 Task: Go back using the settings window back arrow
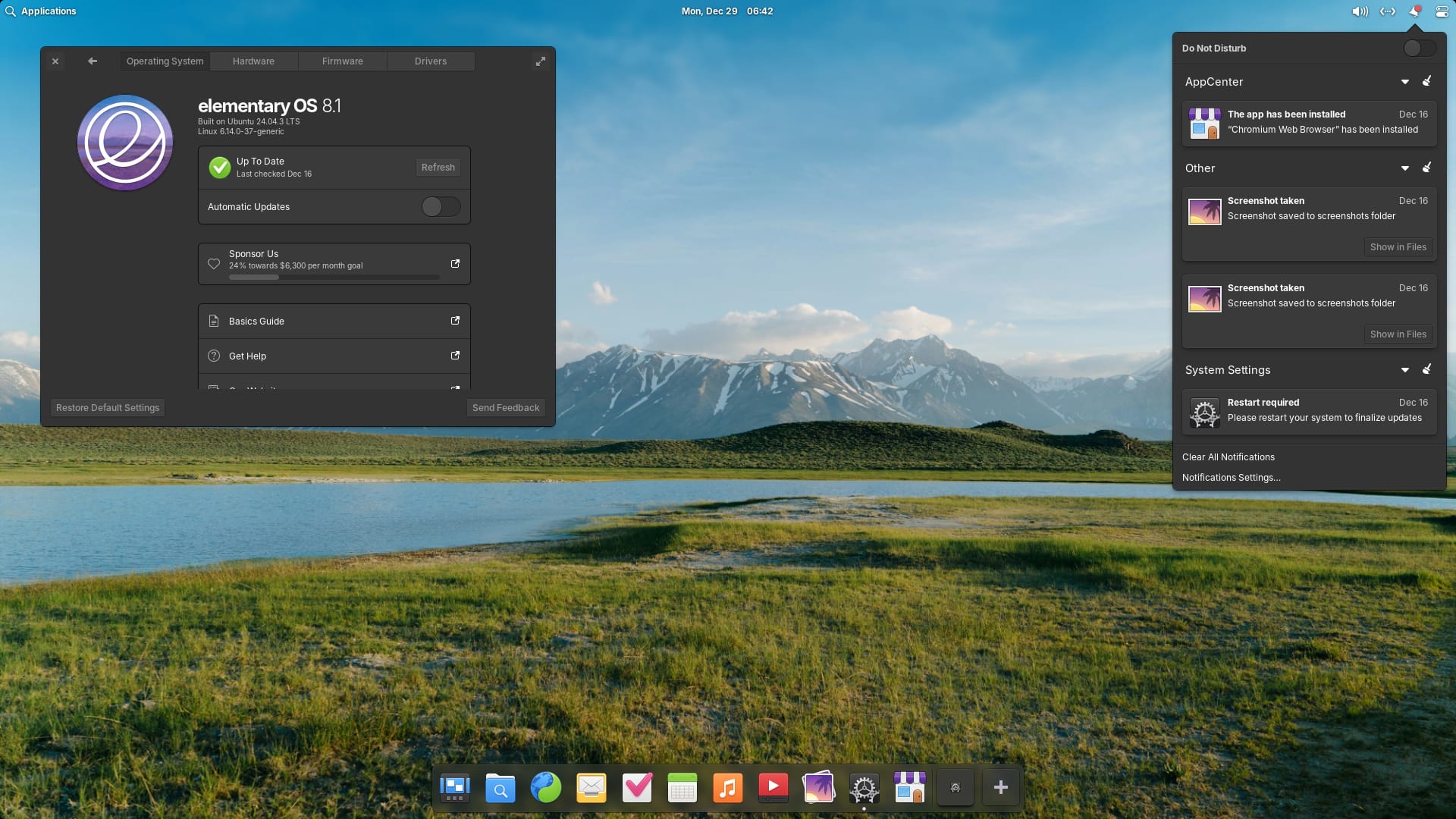92,61
